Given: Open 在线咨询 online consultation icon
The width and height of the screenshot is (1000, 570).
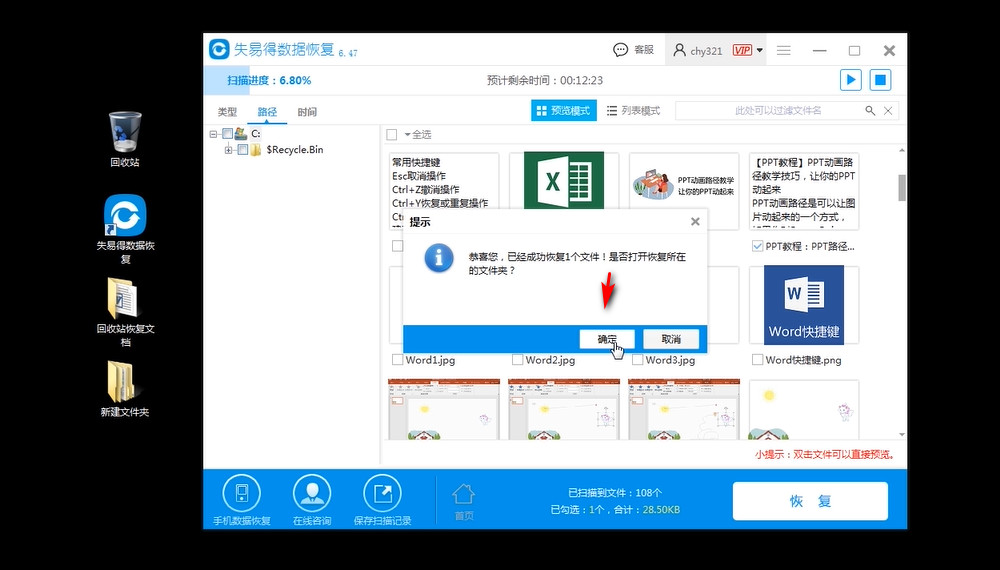Looking at the screenshot, I should click(x=312, y=493).
